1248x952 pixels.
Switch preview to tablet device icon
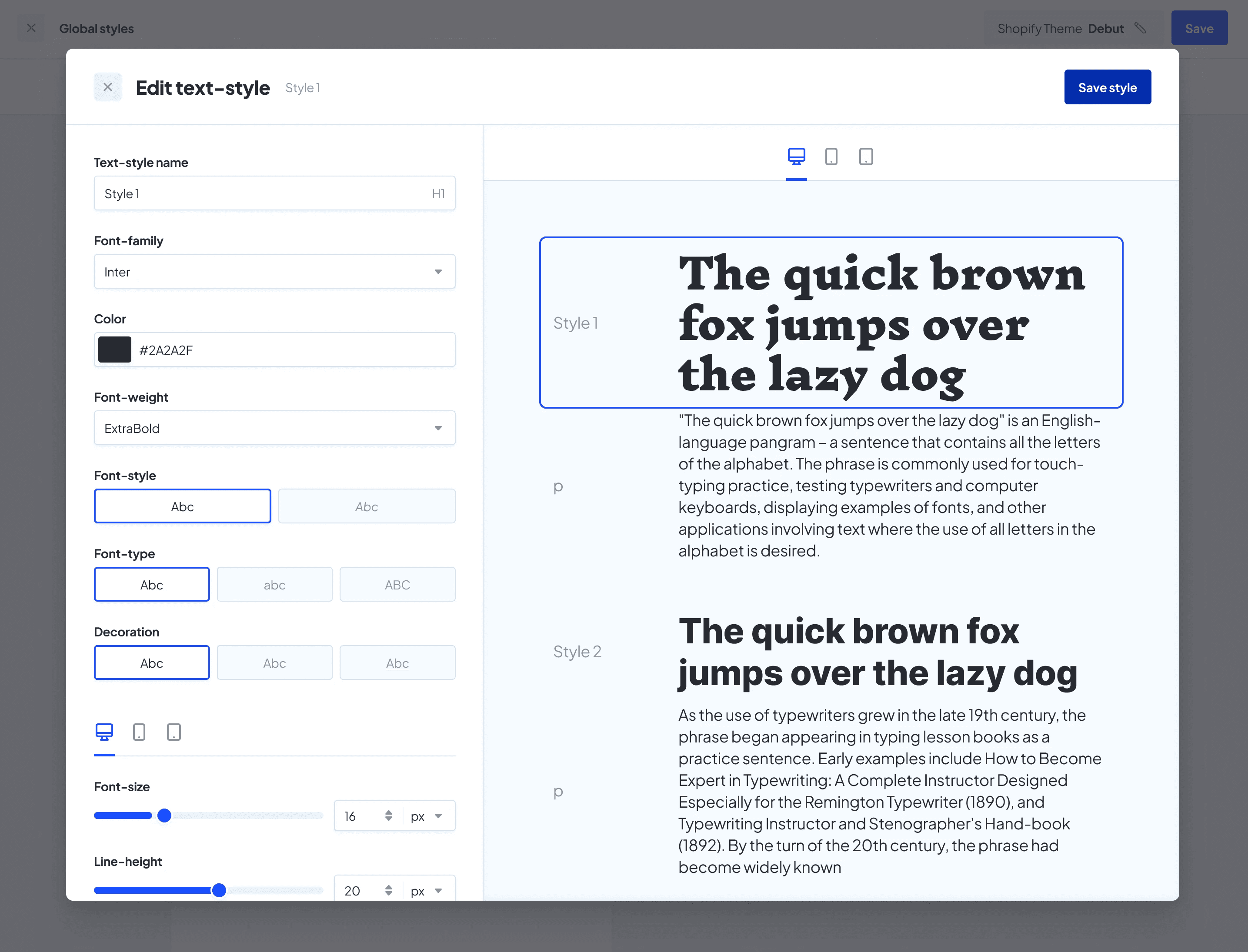pyautogui.click(x=866, y=156)
